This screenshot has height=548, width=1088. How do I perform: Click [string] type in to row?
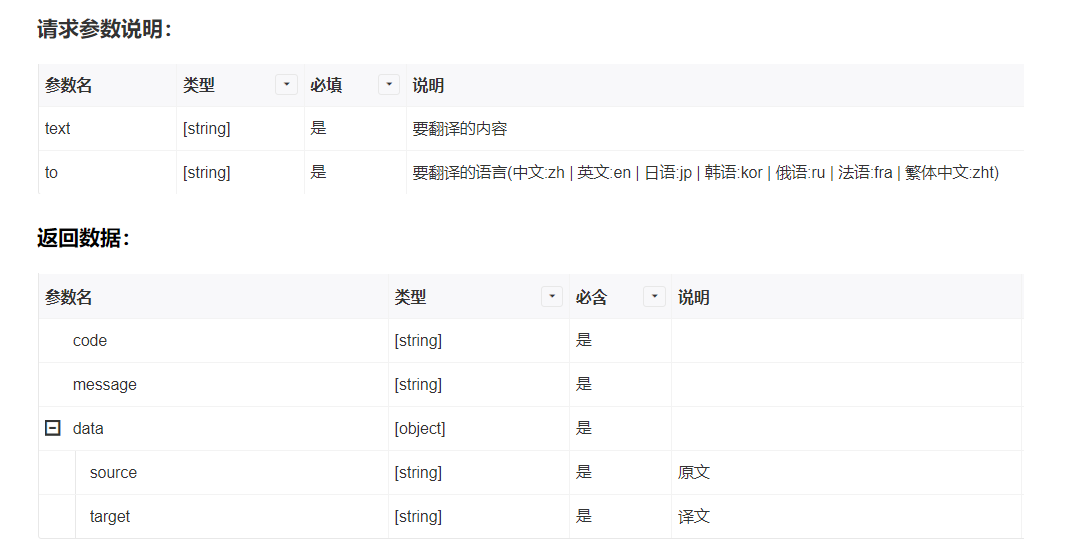[x=207, y=173]
